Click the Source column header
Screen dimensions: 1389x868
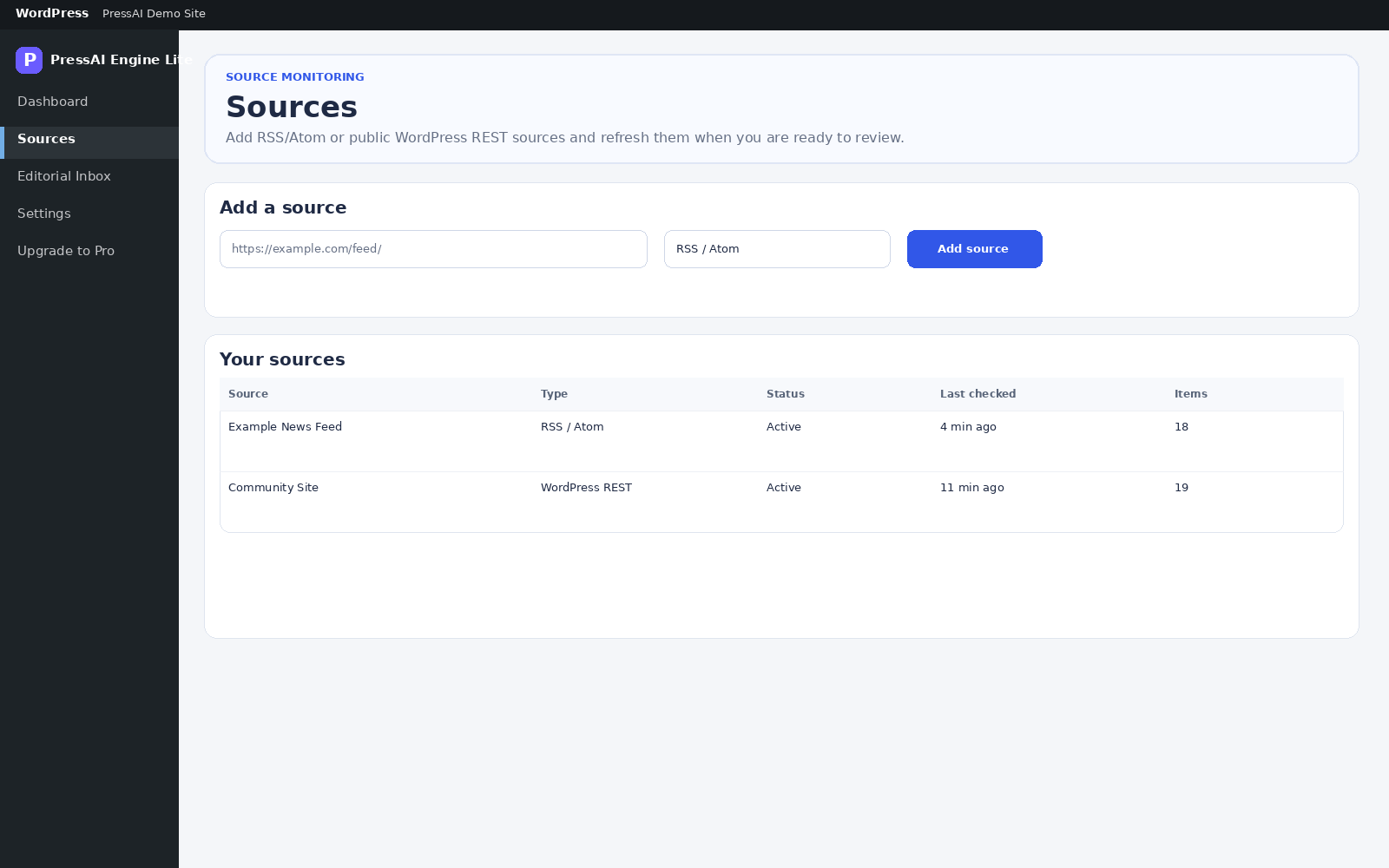click(x=248, y=394)
